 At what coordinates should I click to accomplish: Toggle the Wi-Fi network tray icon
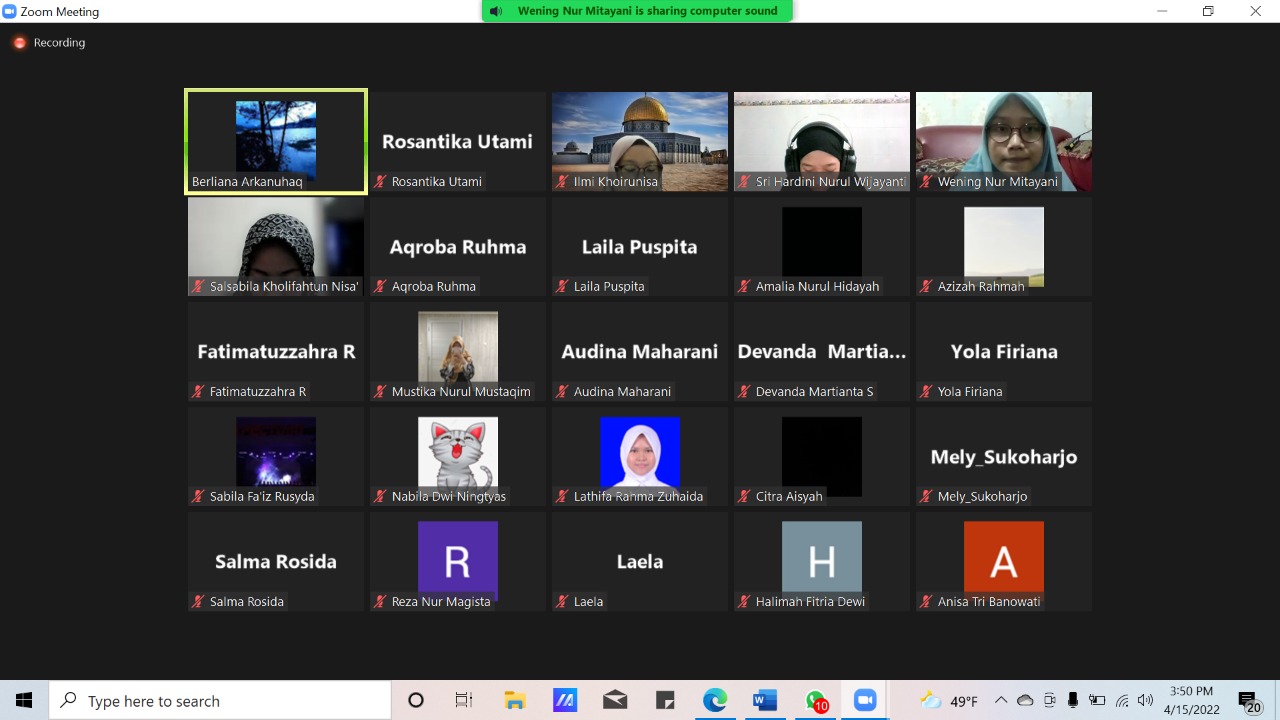coord(1122,701)
